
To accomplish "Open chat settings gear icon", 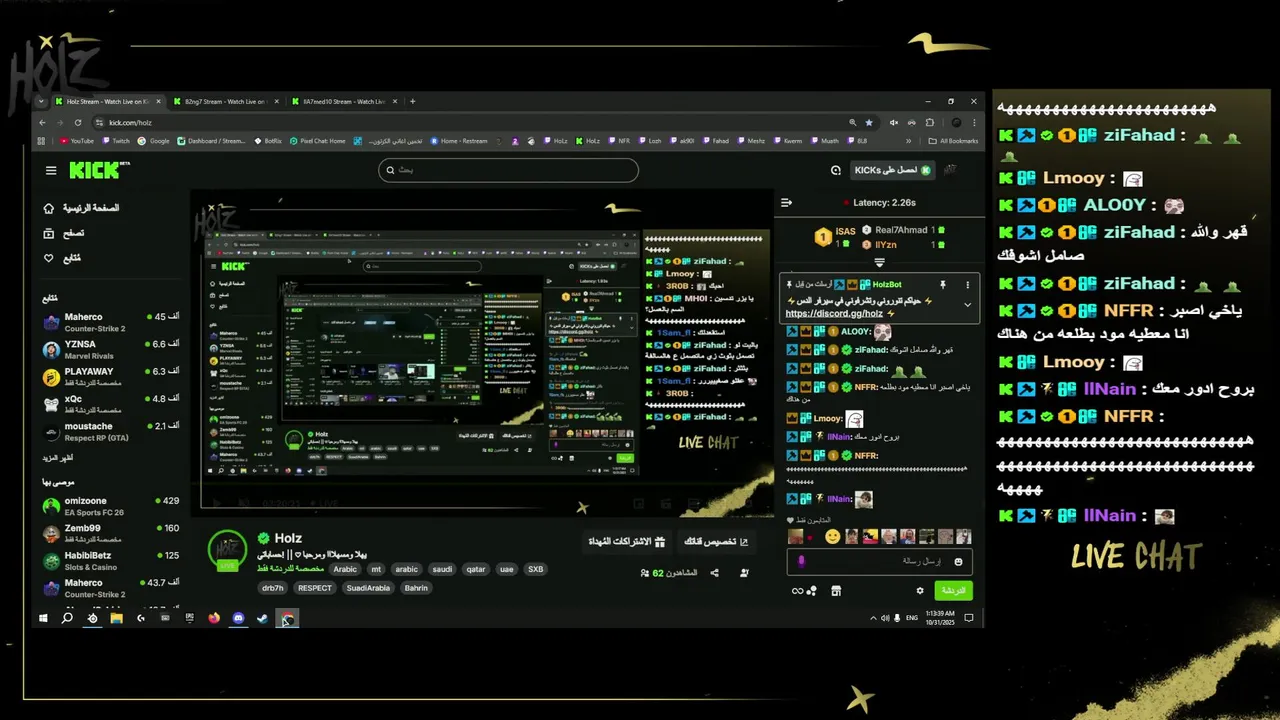I will point(920,591).
